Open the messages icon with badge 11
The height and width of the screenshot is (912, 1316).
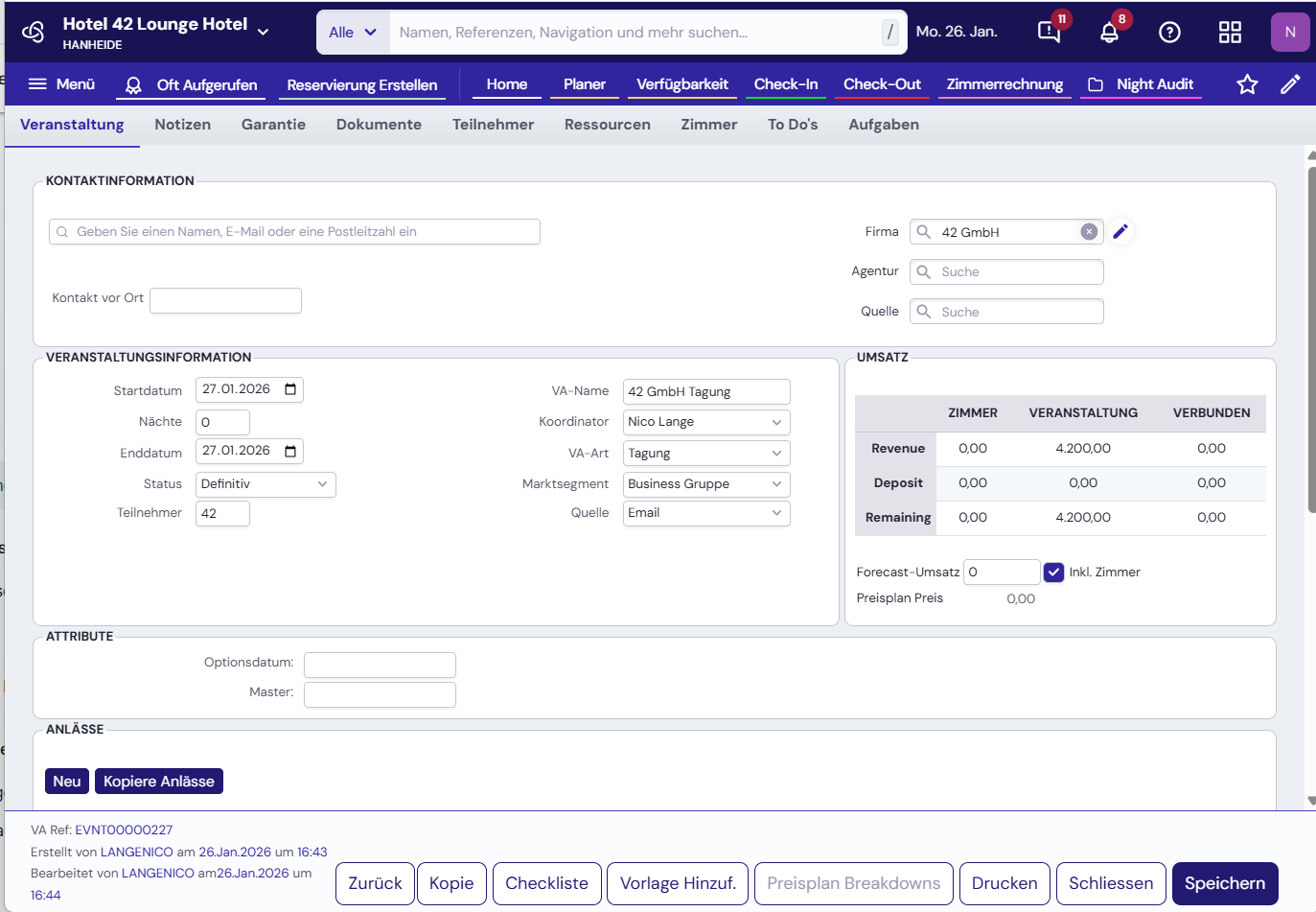tap(1050, 33)
